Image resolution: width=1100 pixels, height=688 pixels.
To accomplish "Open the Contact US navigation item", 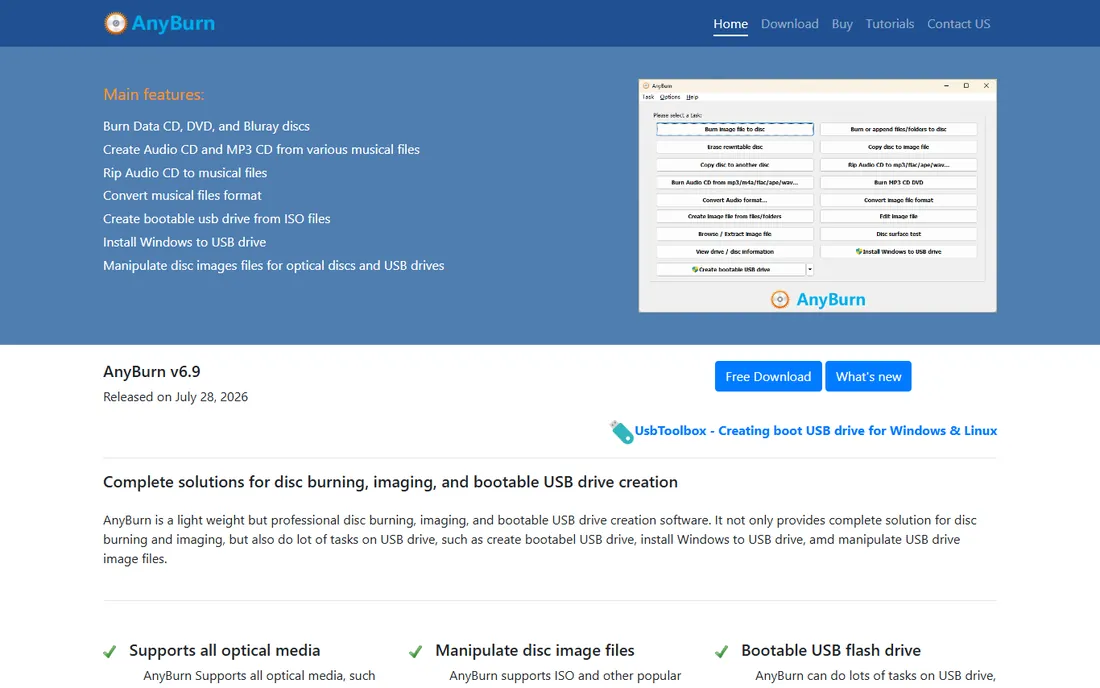I will (958, 24).
